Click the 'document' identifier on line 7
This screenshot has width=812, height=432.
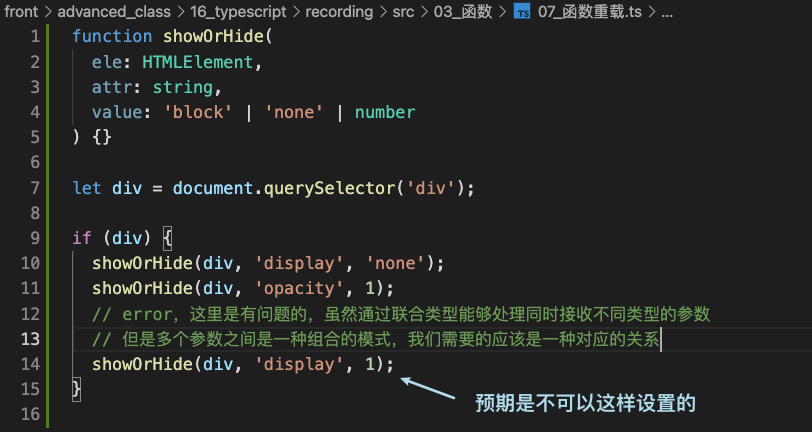pyautogui.click(x=213, y=188)
